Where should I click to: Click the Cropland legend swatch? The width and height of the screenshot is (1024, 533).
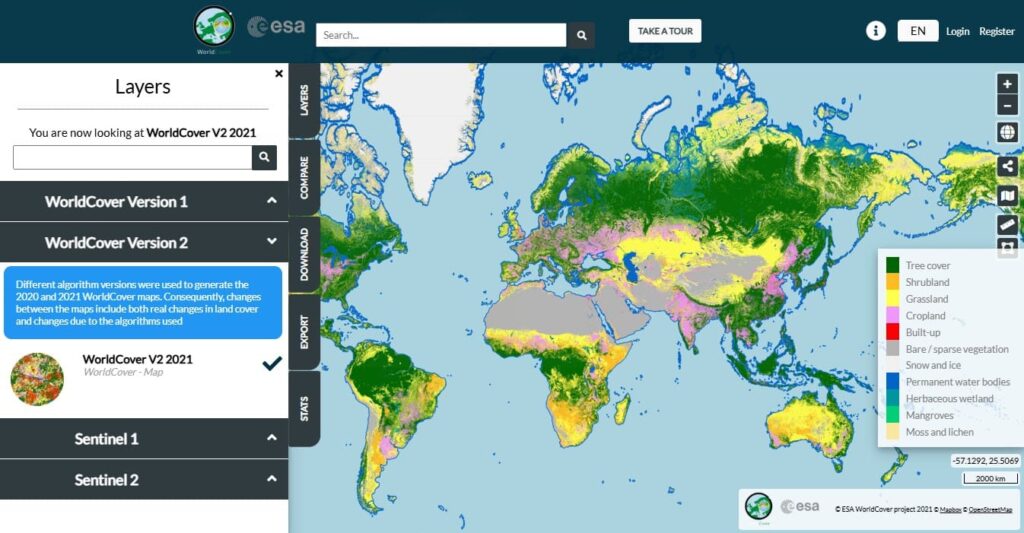(892, 315)
